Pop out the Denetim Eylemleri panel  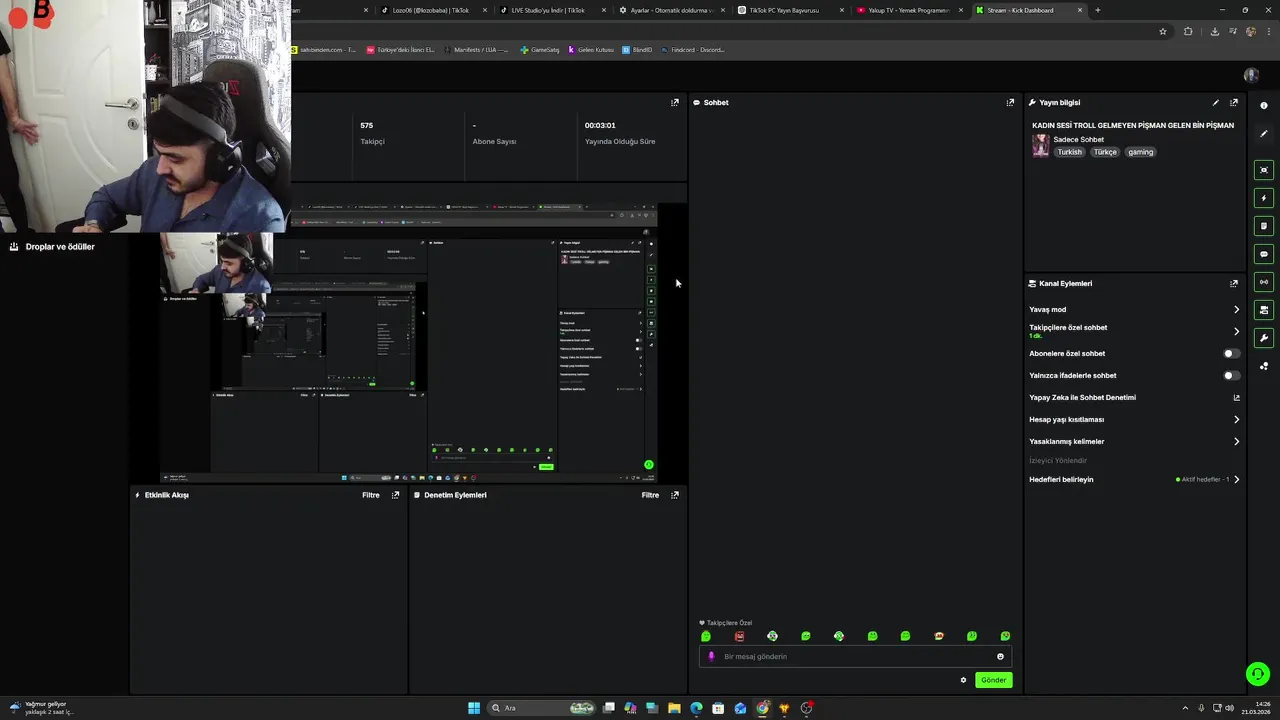(675, 495)
